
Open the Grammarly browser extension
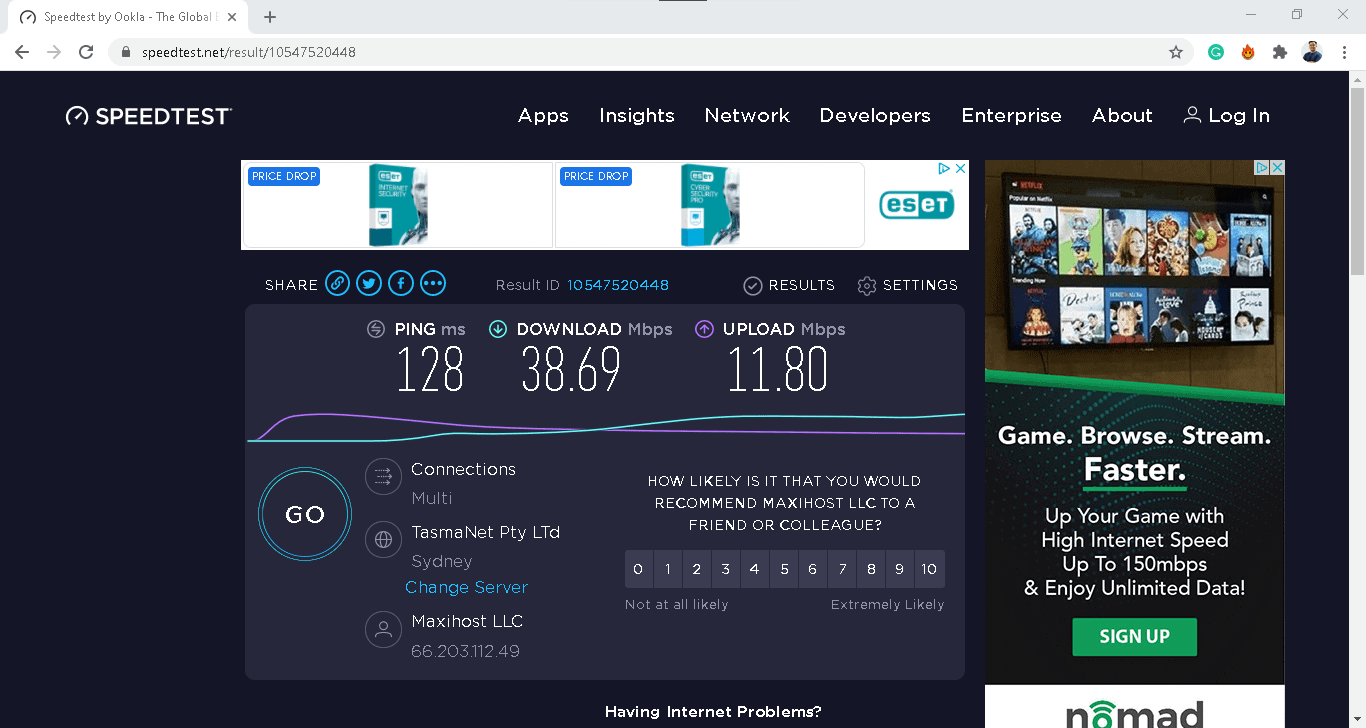1215,51
